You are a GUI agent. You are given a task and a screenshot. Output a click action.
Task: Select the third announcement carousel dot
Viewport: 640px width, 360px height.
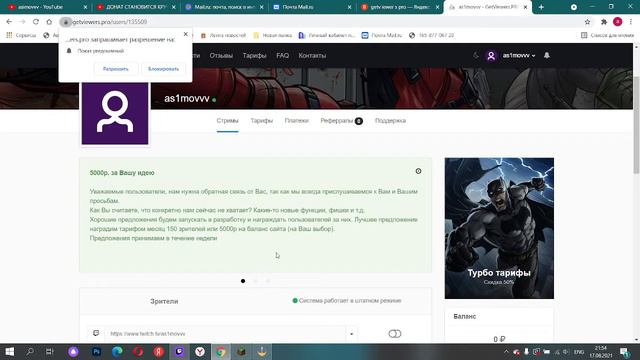(268, 281)
